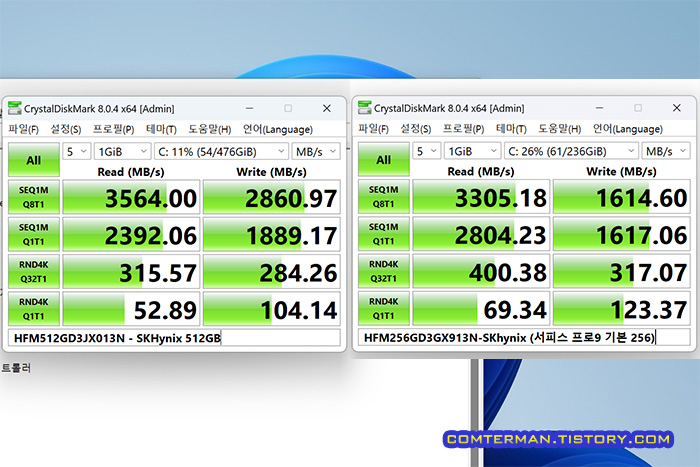Start RND4K Q1T1 test in right window

[x=384, y=309]
